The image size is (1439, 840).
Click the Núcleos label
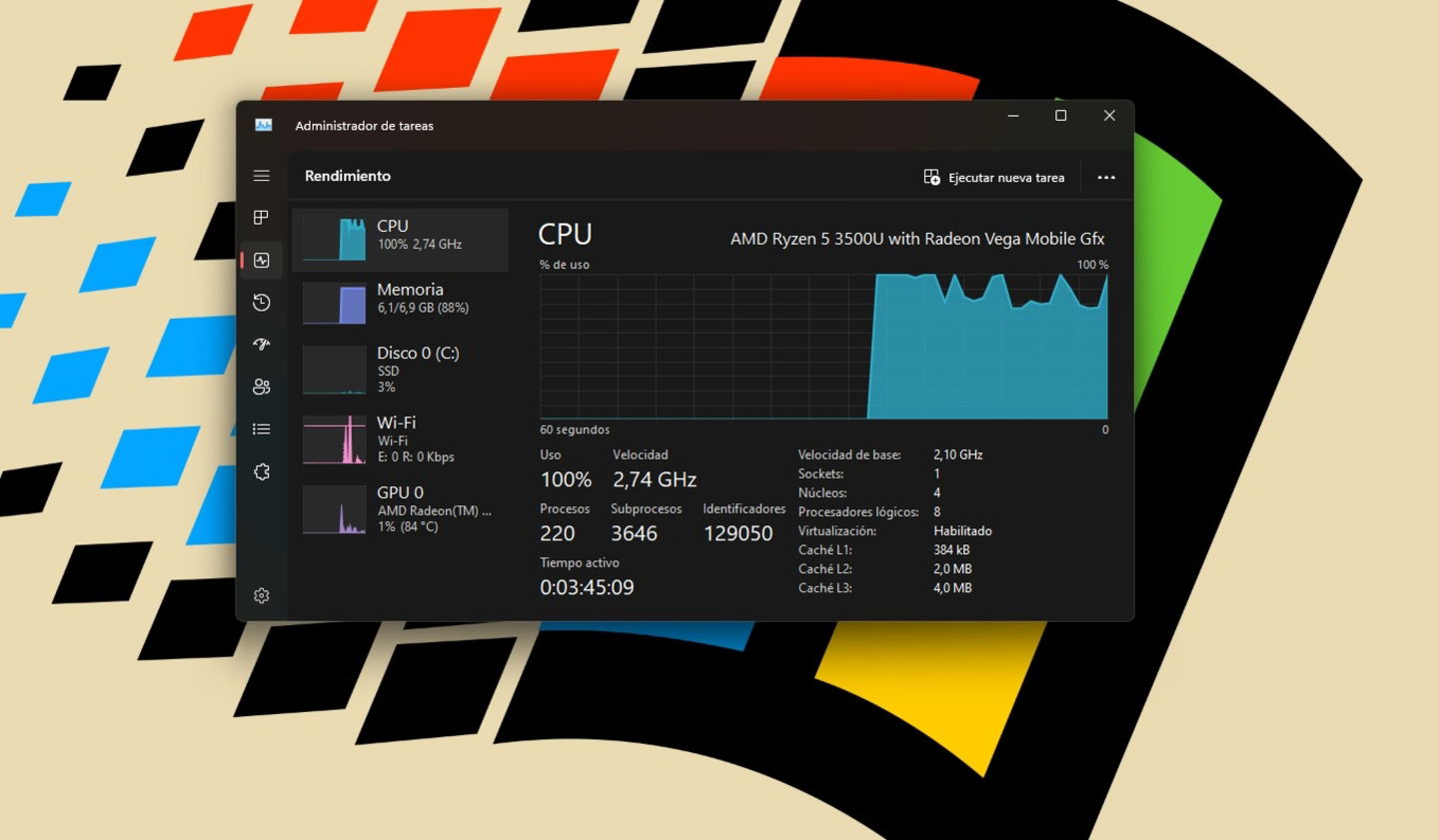click(x=822, y=492)
